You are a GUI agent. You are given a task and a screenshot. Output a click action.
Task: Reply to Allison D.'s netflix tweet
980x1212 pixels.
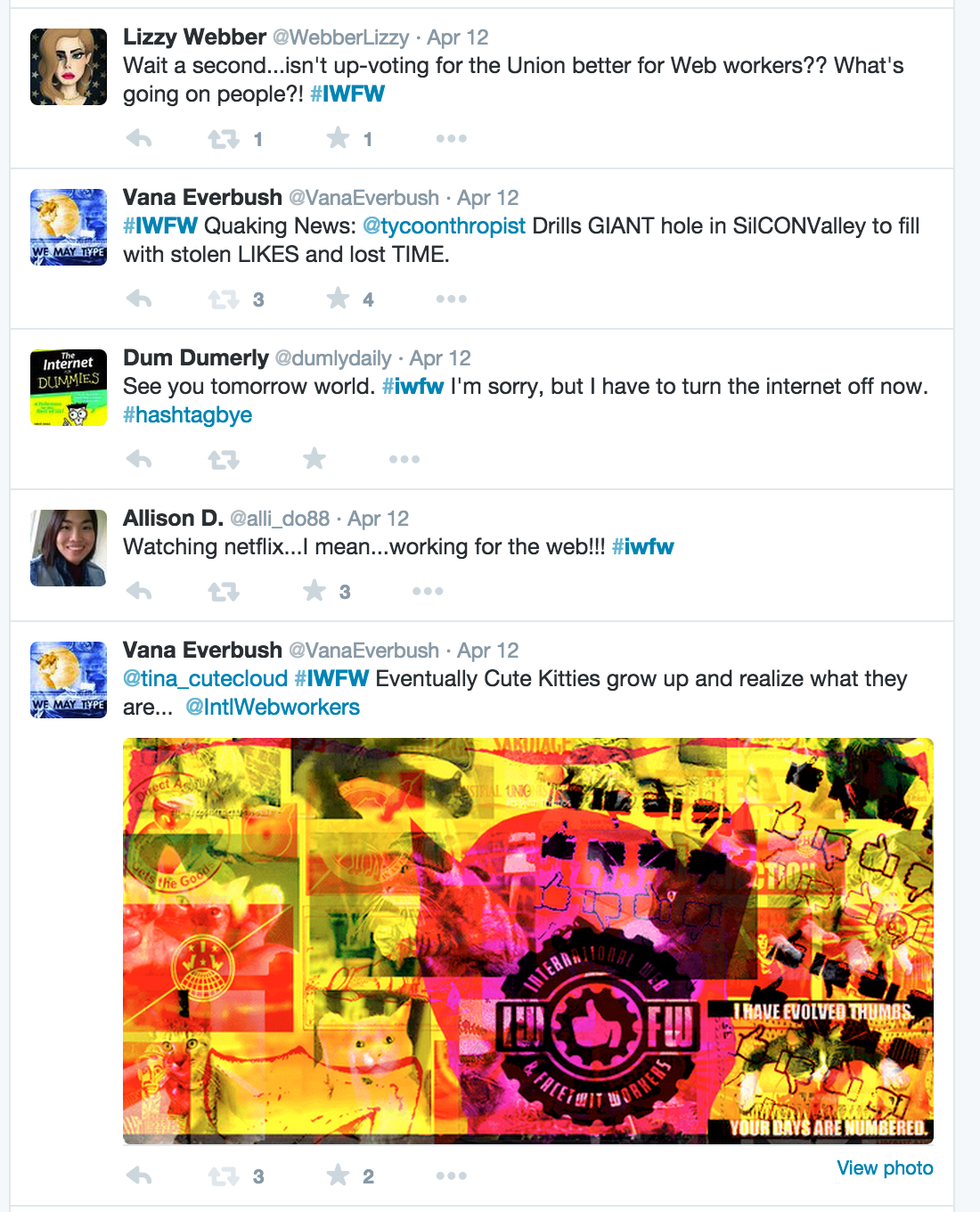click(139, 591)
